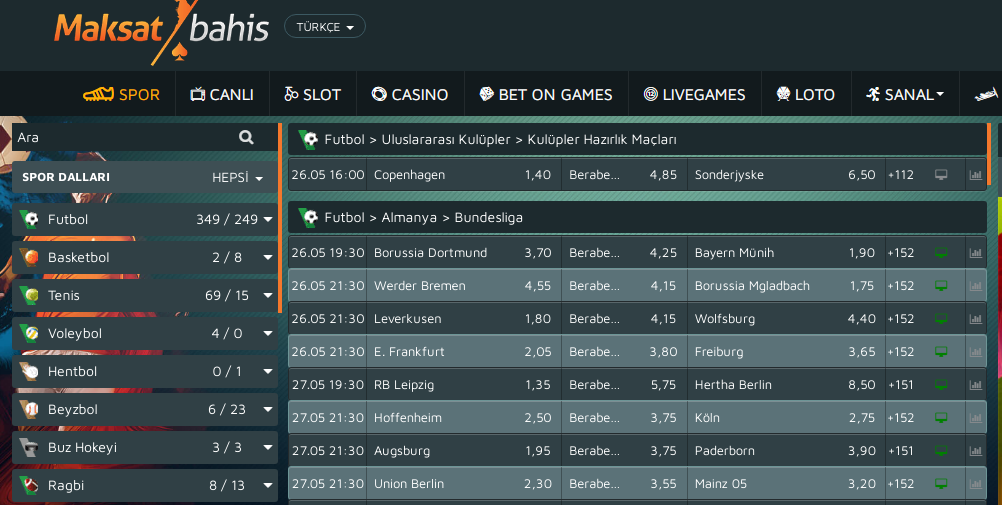Open the HEPSİ sports filter dropdown

(237, 178)
